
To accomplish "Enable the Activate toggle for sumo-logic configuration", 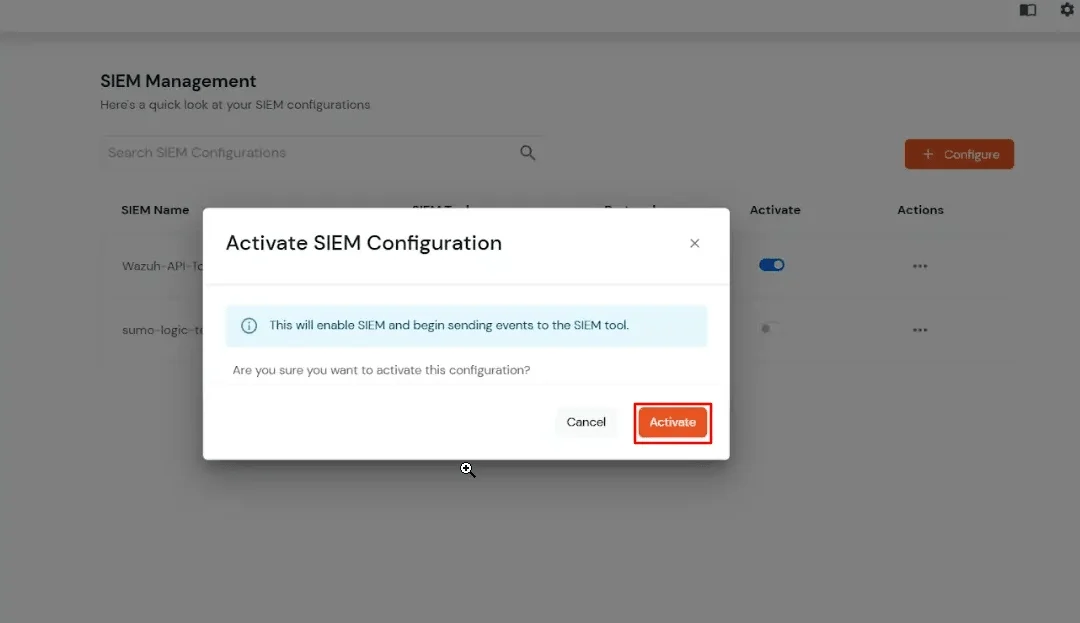I will point(769,329).
